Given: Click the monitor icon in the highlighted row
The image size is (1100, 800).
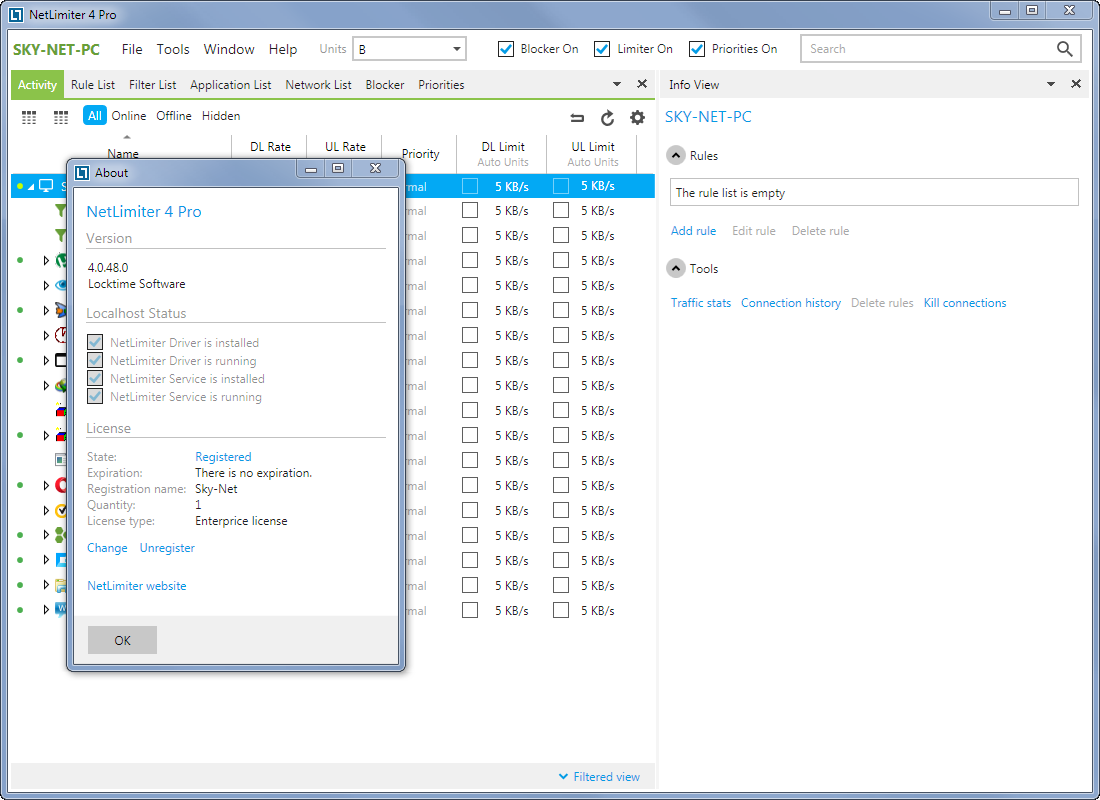Looking at the screenshot, I should [x=46, y=186].
